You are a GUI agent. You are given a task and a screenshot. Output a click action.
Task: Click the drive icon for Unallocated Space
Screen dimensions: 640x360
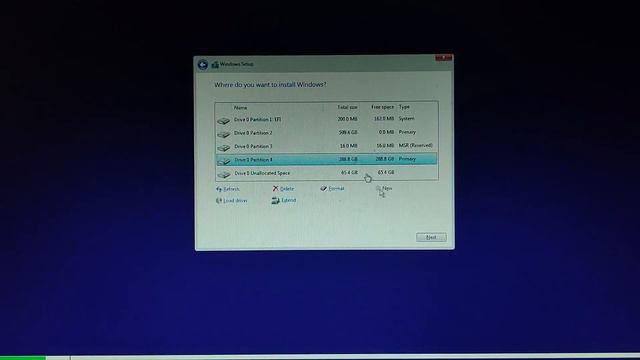[224, 174]
